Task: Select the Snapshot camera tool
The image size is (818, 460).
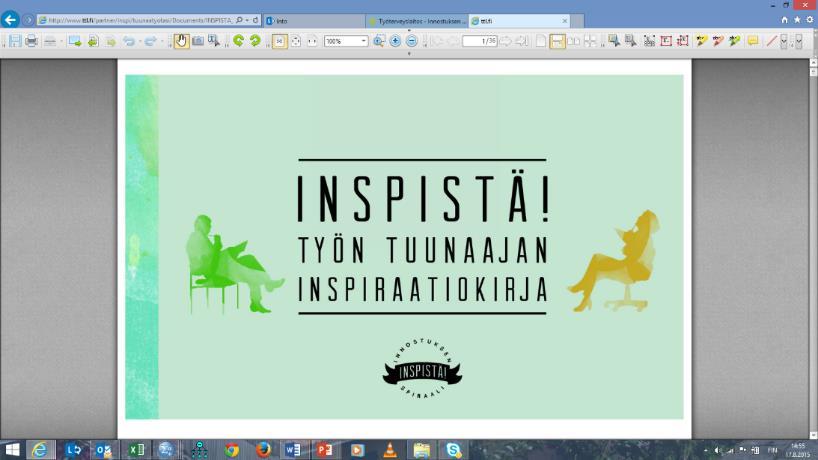Action: [x=198, y=41]
